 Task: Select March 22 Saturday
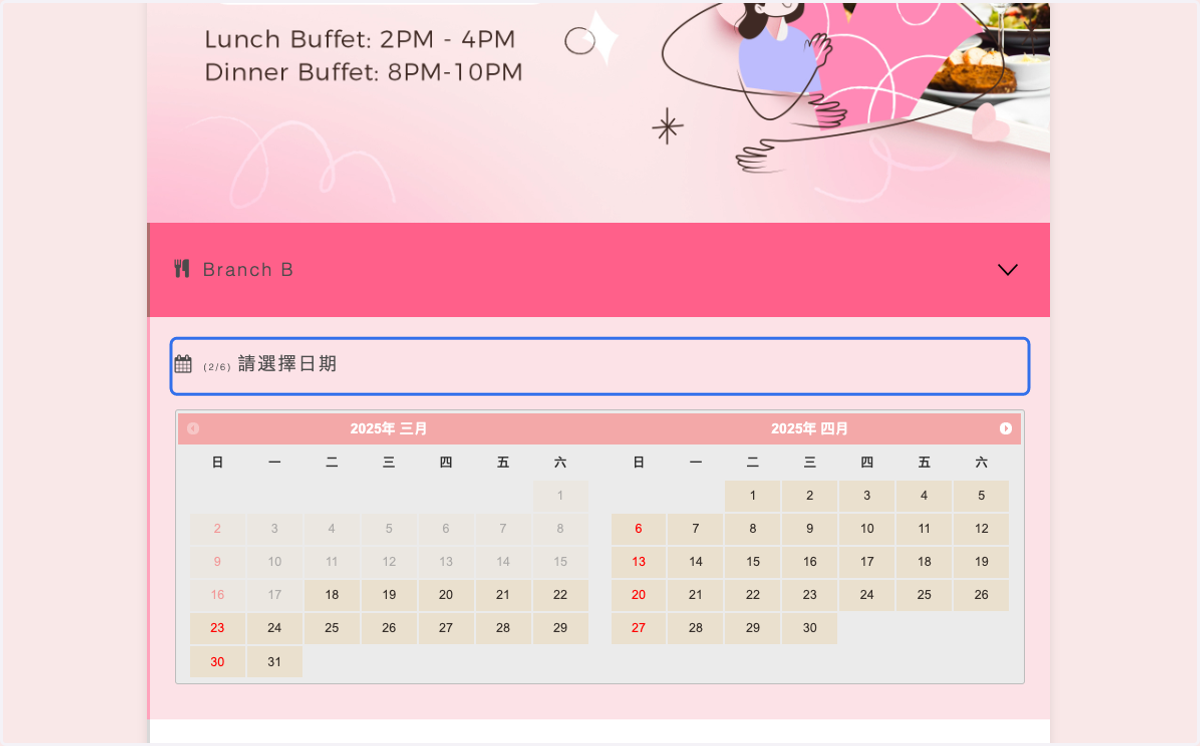click(560, 595)
